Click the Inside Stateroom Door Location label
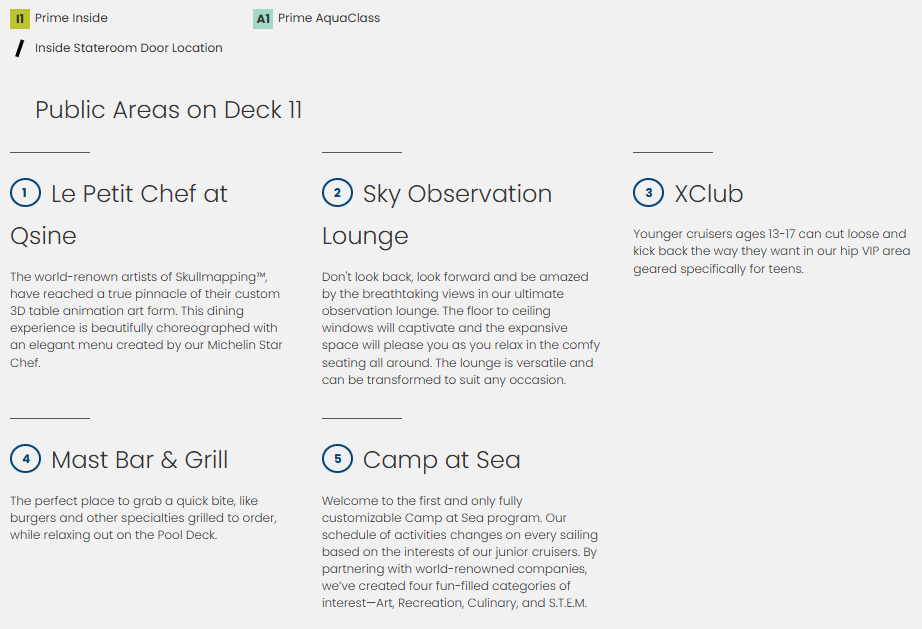The height and width of the screenshot is (629, 922). point(128,48)
